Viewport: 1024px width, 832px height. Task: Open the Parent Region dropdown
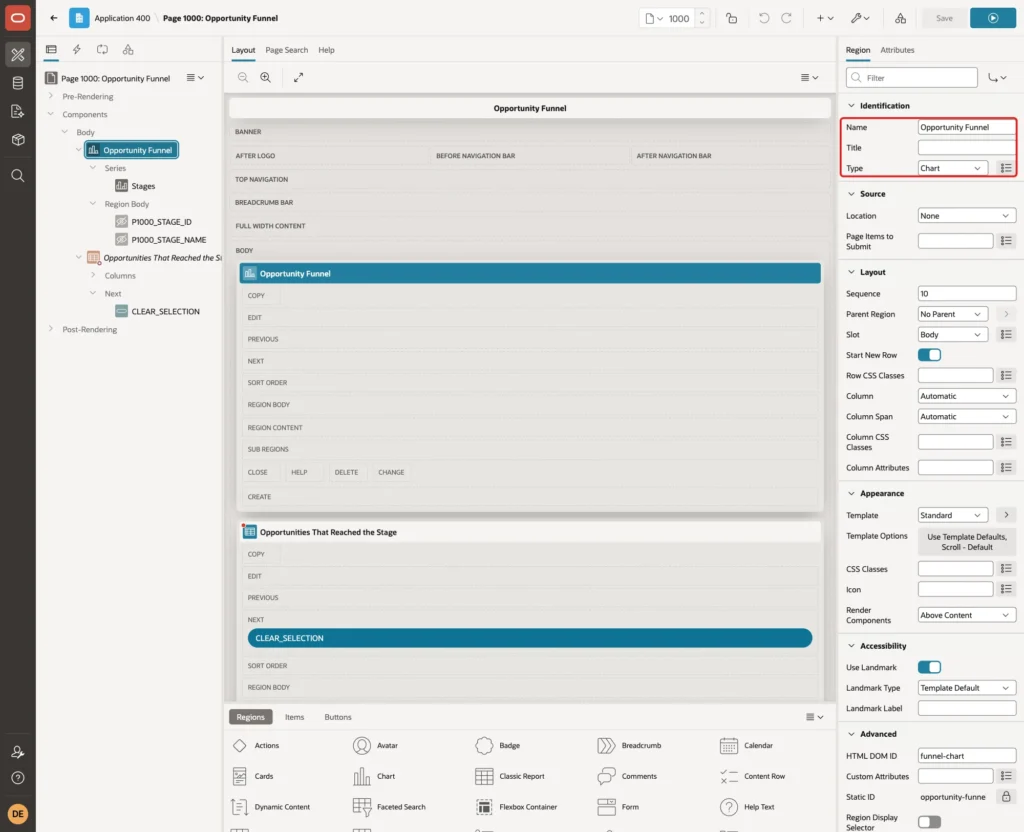(952, 315)
